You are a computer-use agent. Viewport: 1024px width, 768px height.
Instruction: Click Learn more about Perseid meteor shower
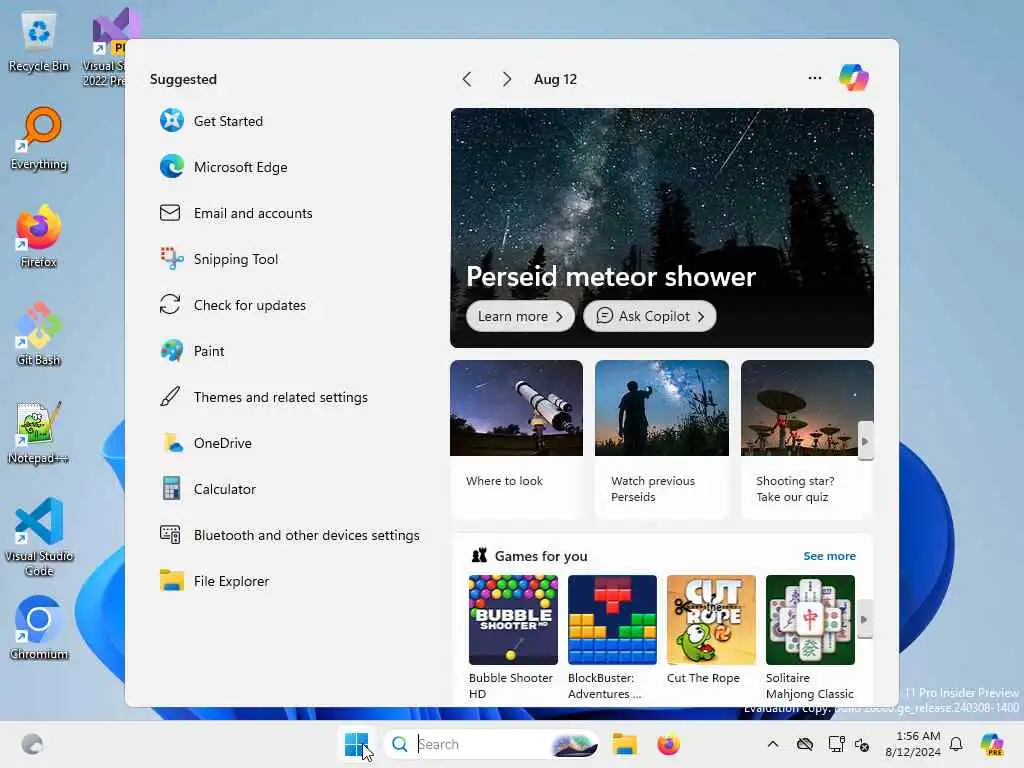520,316
